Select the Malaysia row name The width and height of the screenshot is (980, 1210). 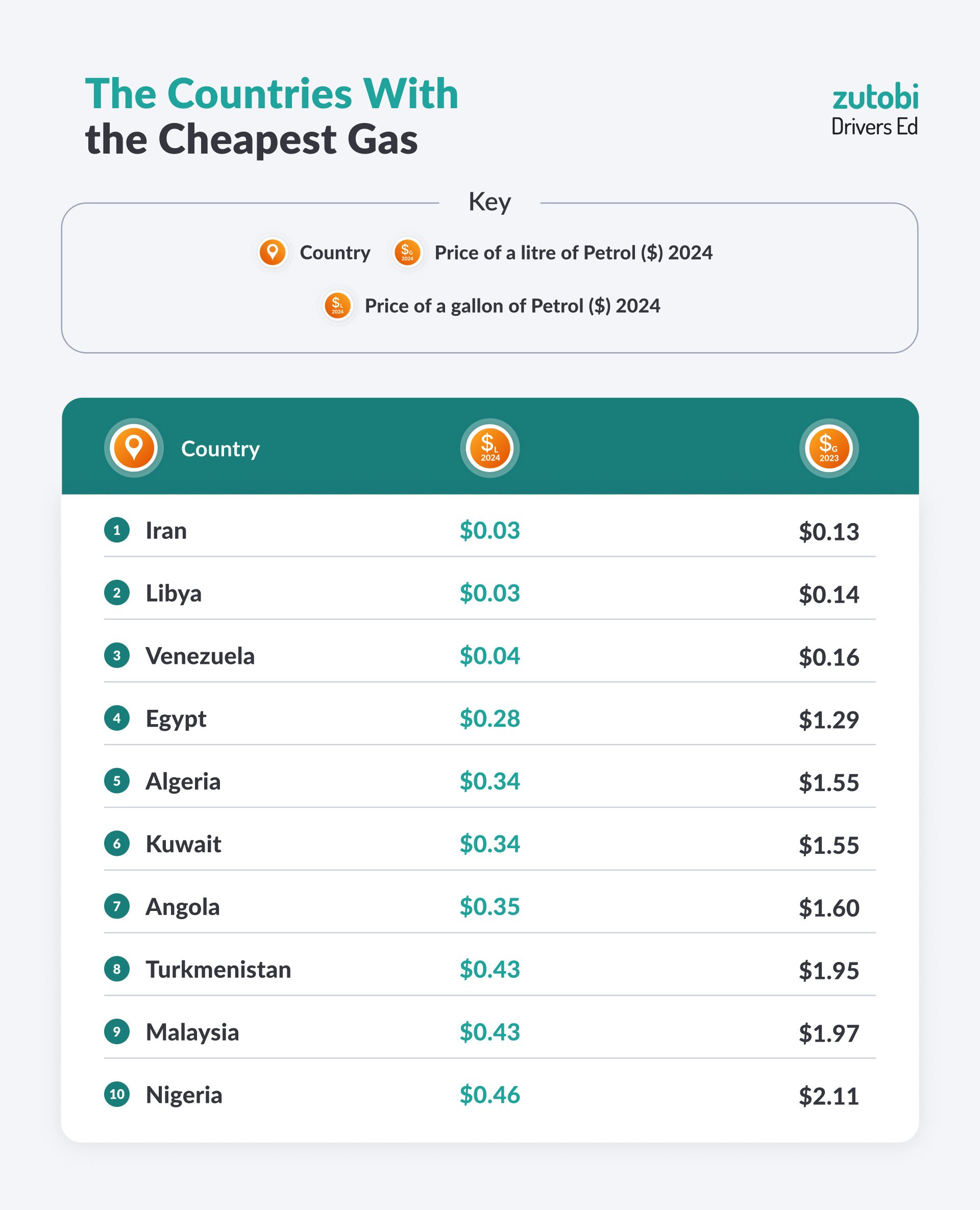click(192, 1032)
